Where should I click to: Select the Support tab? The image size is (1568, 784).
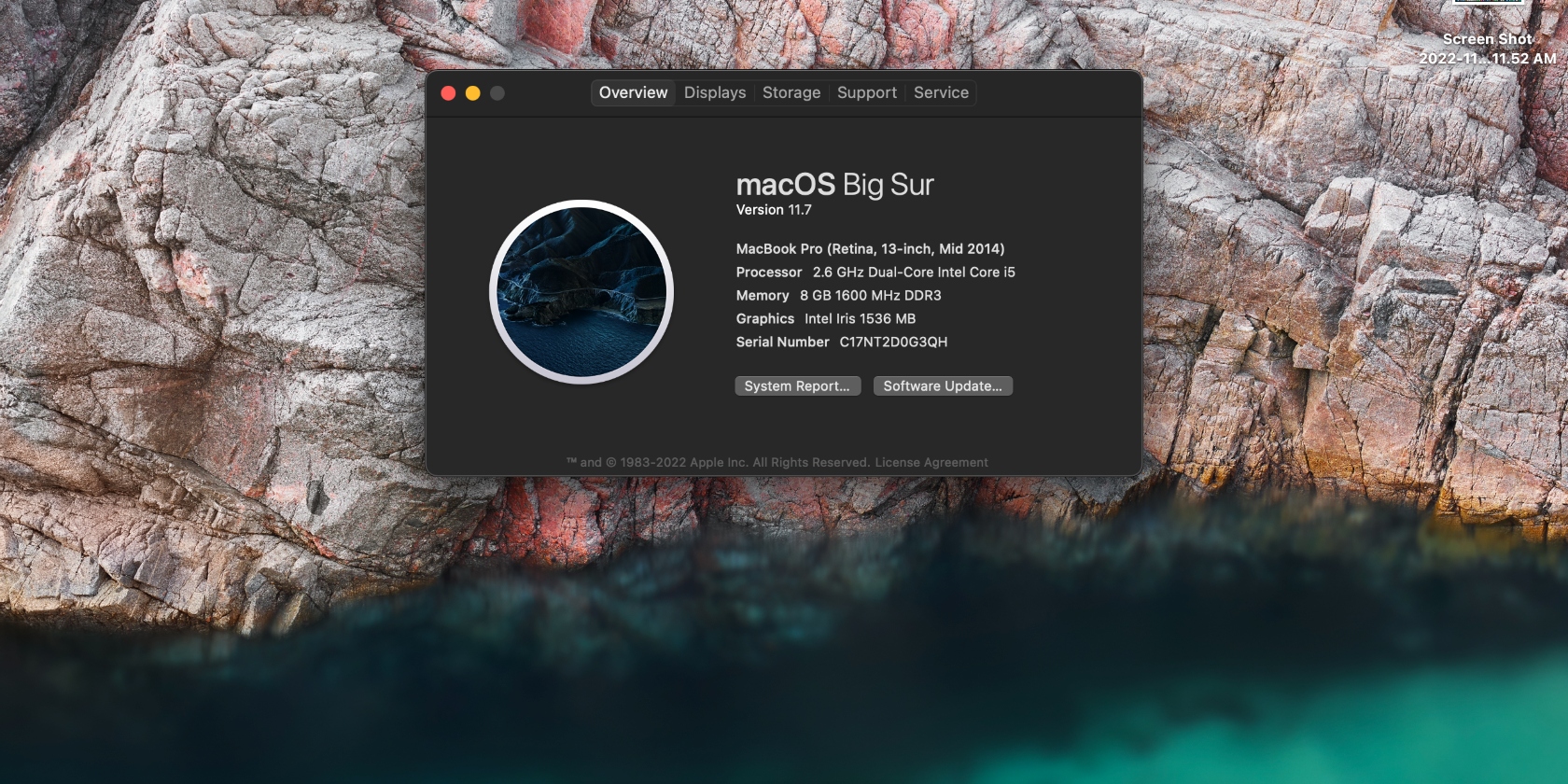[867, 92]
